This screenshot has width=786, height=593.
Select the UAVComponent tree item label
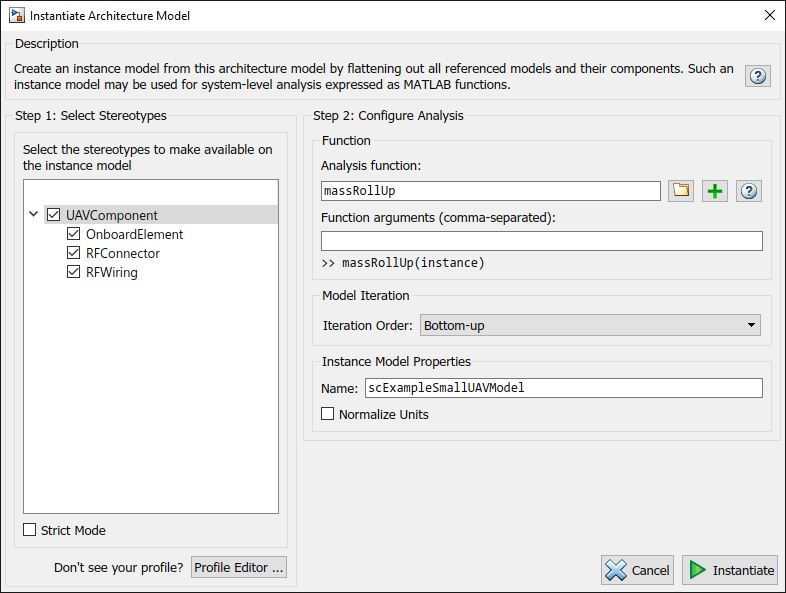[x=112, y=215]
